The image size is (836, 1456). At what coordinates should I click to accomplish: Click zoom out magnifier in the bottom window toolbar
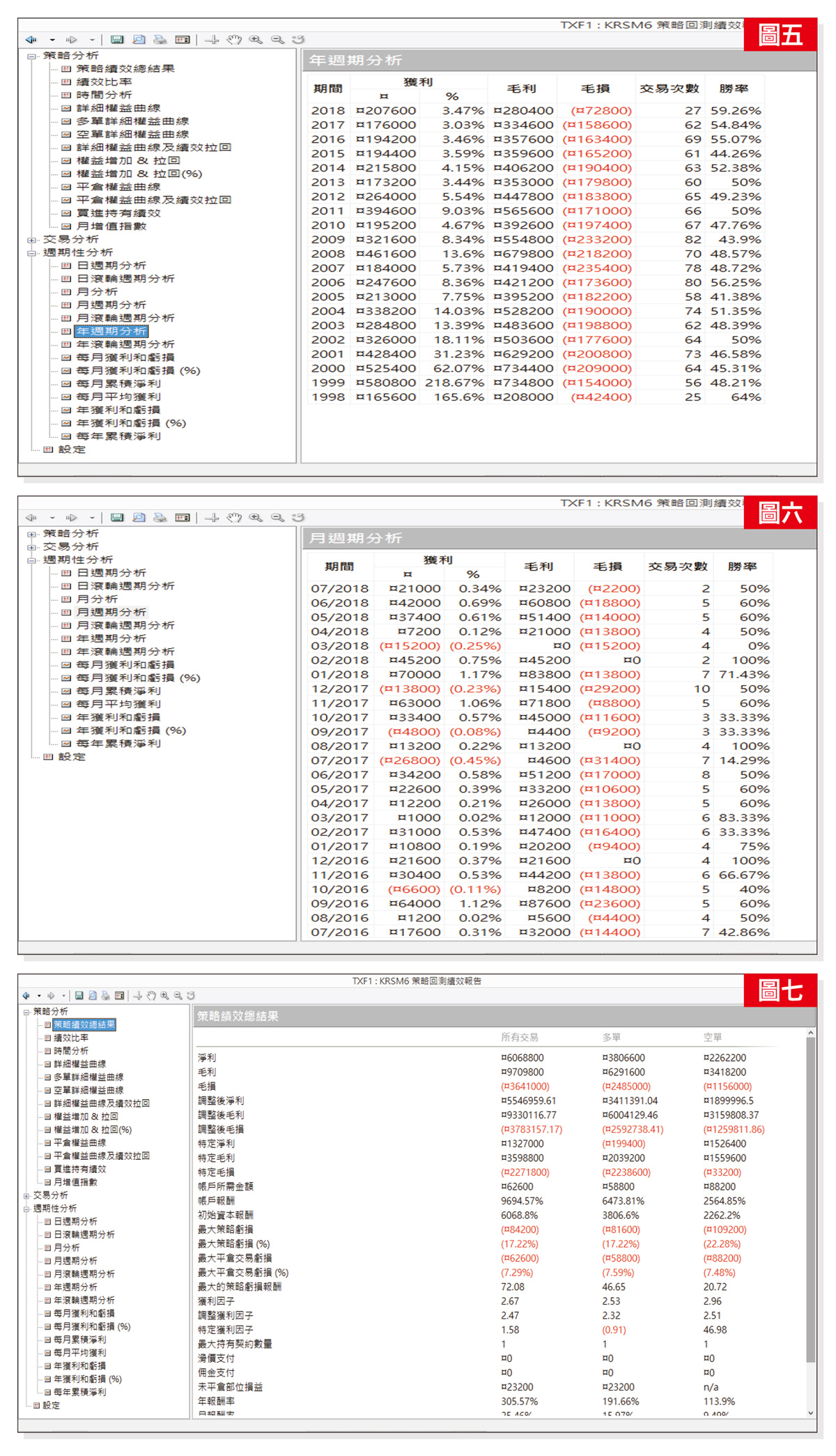178,996
